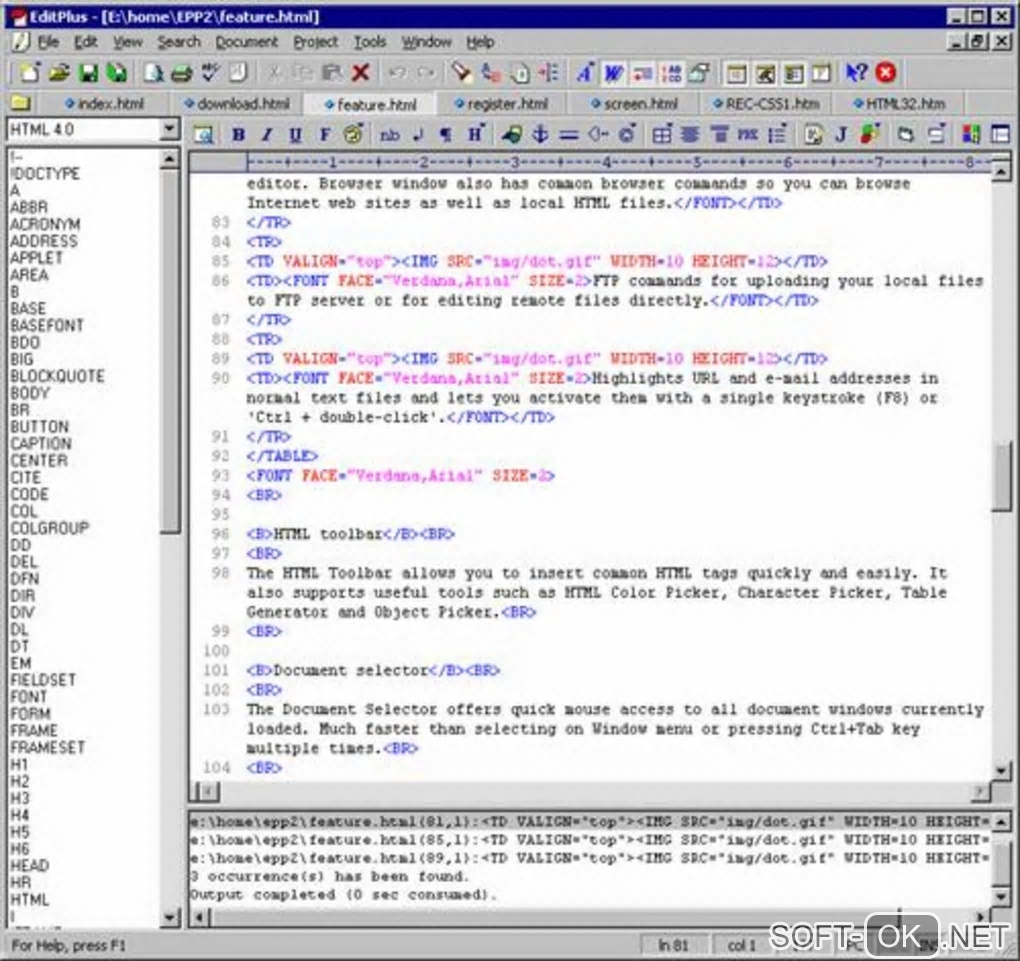
Task: Open the Project menu
Action: click(x=315, y=42)
